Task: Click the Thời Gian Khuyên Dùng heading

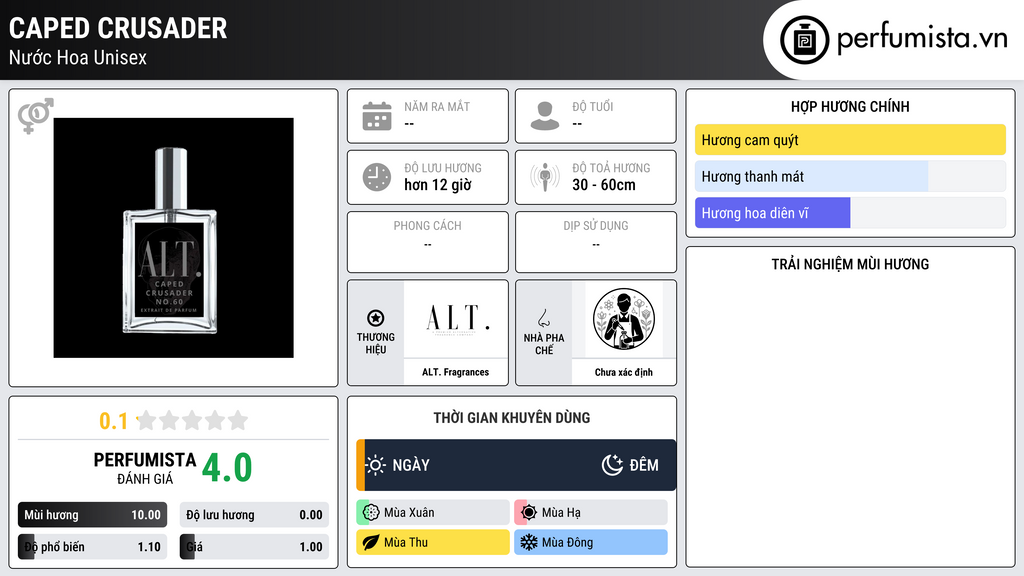Action: coord(512,418)
